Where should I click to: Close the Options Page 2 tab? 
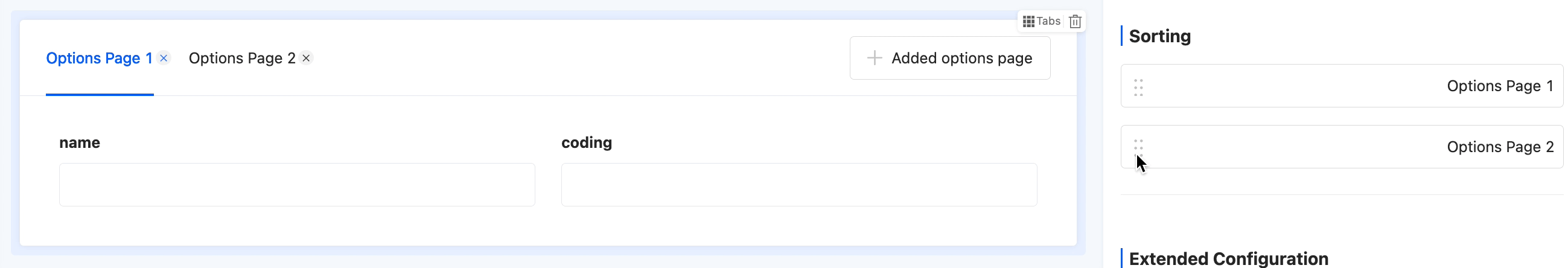click(x=306, y=58)
